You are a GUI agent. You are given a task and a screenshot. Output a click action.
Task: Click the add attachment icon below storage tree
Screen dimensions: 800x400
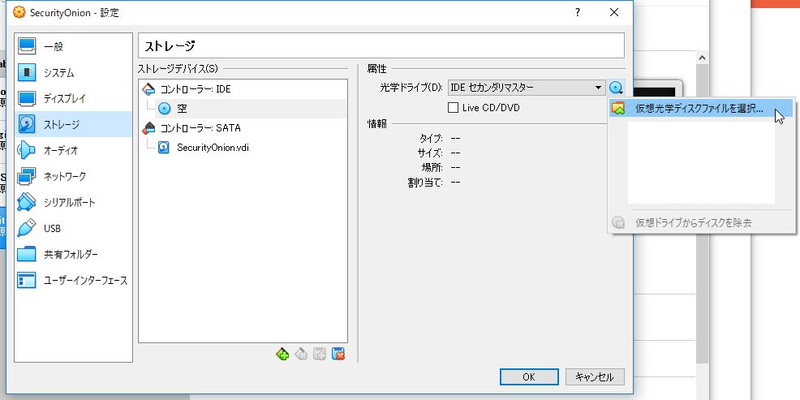click(x=319, y=354)
